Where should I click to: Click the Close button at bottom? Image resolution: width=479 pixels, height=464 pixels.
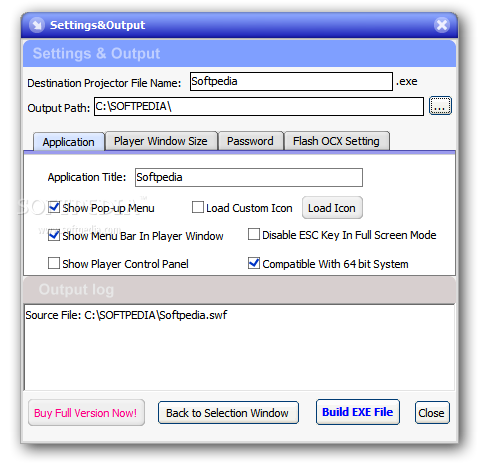432,413
